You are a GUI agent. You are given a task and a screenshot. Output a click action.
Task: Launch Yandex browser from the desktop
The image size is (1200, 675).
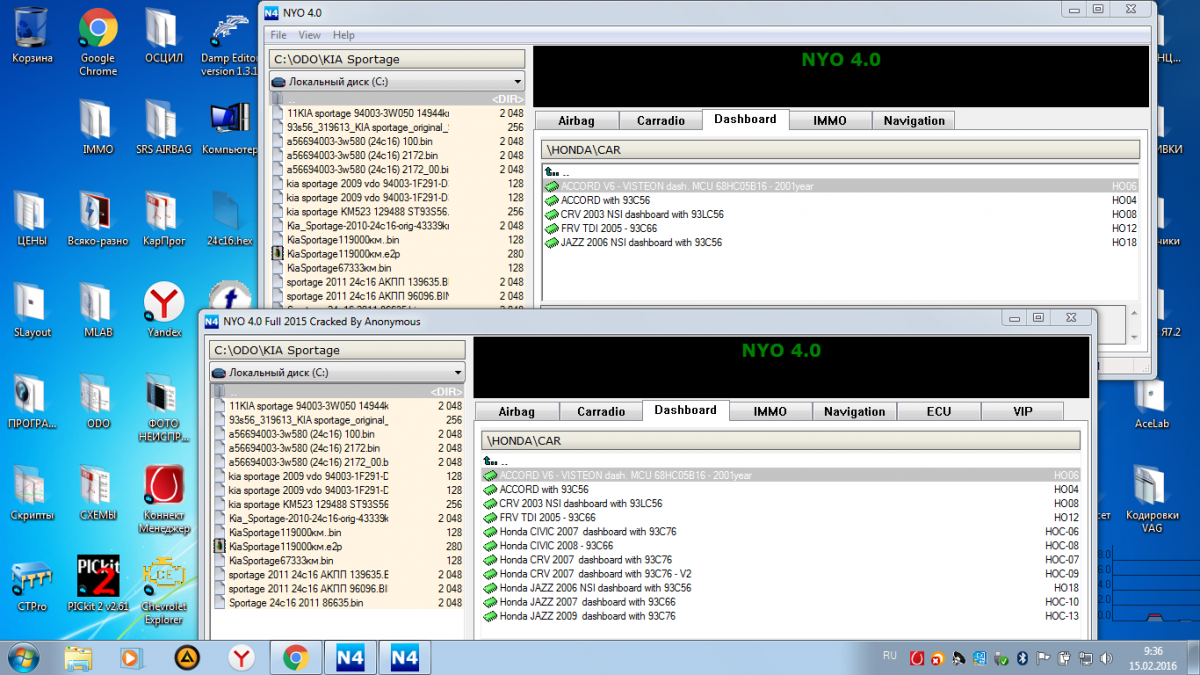coord(163,310)
